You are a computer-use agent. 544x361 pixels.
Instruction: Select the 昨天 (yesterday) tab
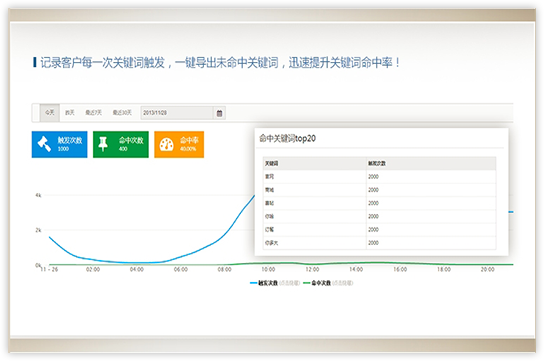pos(70,113)
